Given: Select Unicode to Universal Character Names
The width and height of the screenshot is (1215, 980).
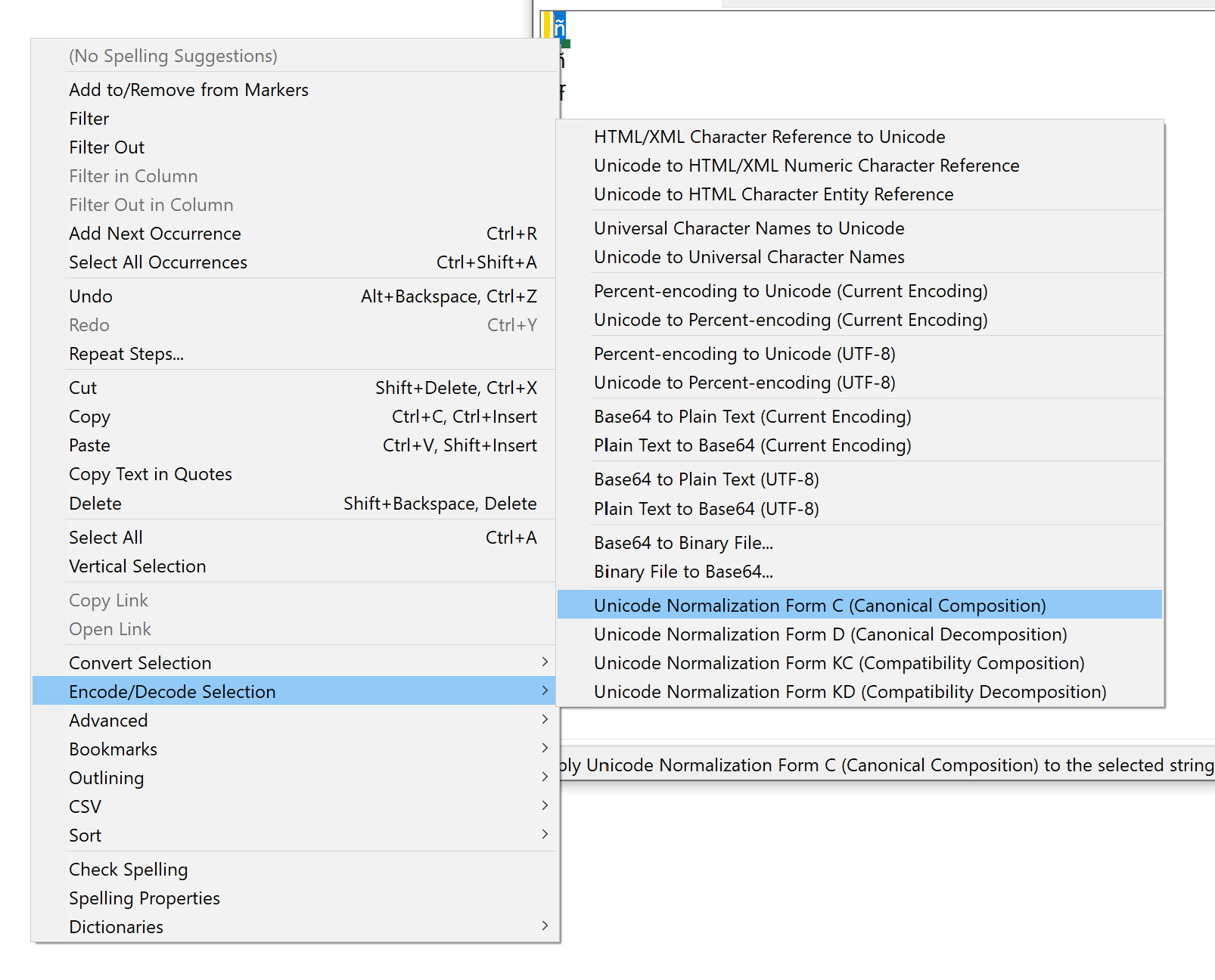Looking at the screenshot, I should pyautogui.click(x=859, y=257).
